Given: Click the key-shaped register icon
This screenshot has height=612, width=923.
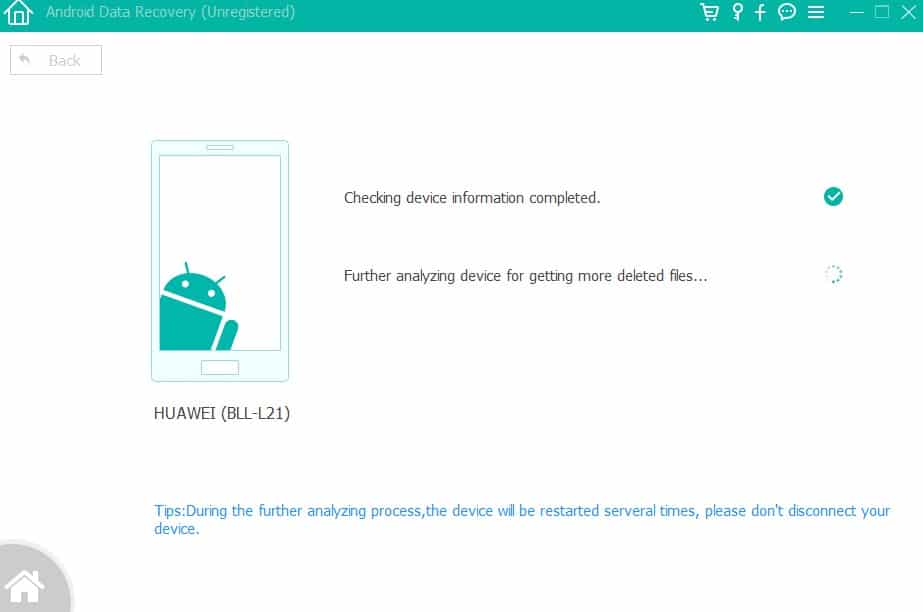Looking at the screenshot, I should coord(737,12).
